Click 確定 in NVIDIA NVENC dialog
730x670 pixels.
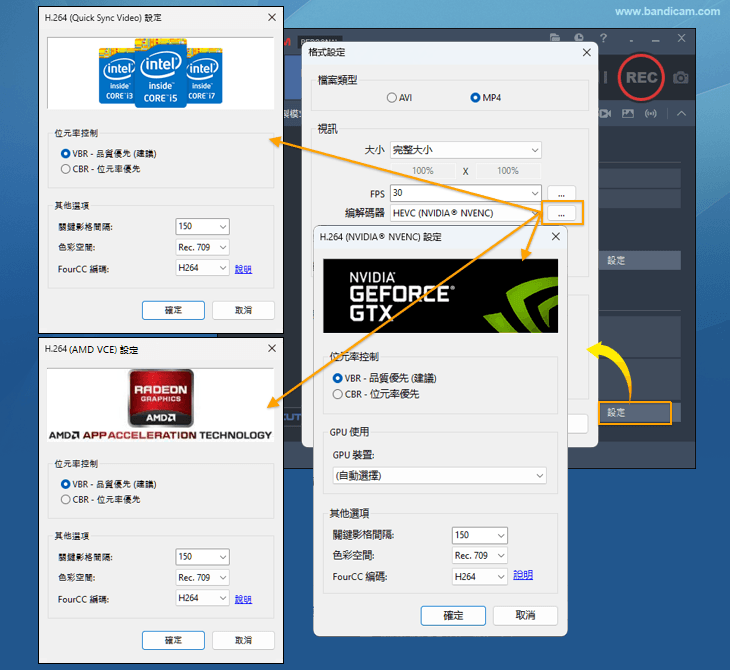[453, 616]
